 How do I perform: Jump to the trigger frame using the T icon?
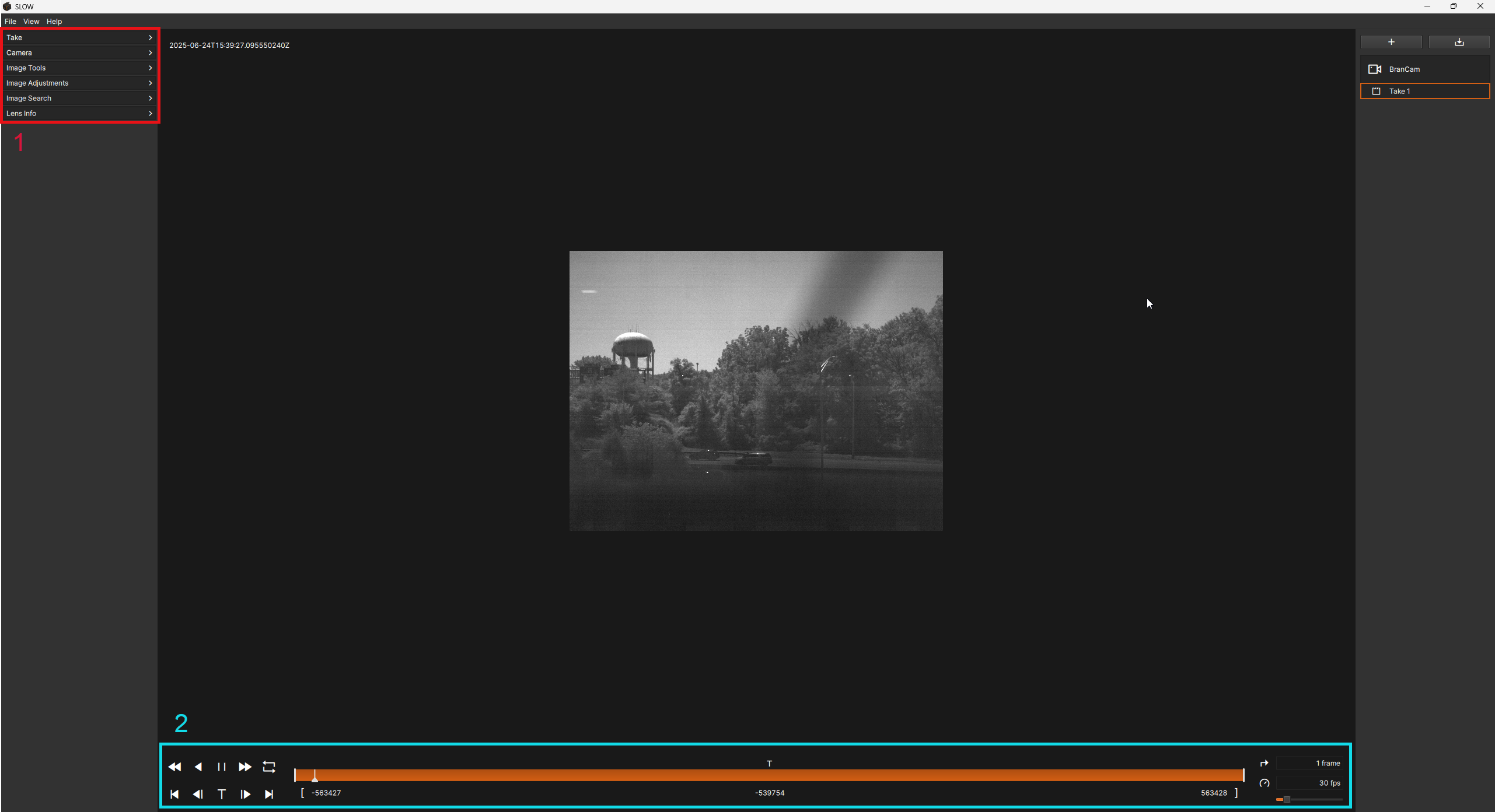tap(222, 794)
